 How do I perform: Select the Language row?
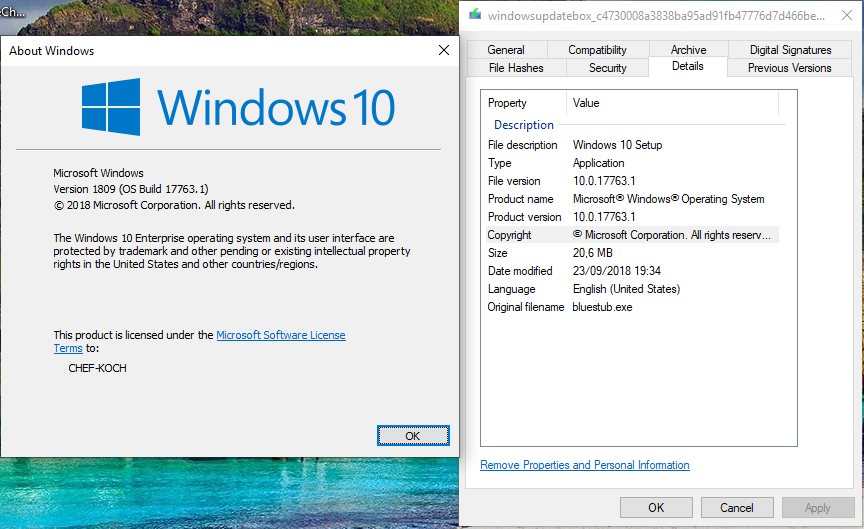[x=633, y=289]
